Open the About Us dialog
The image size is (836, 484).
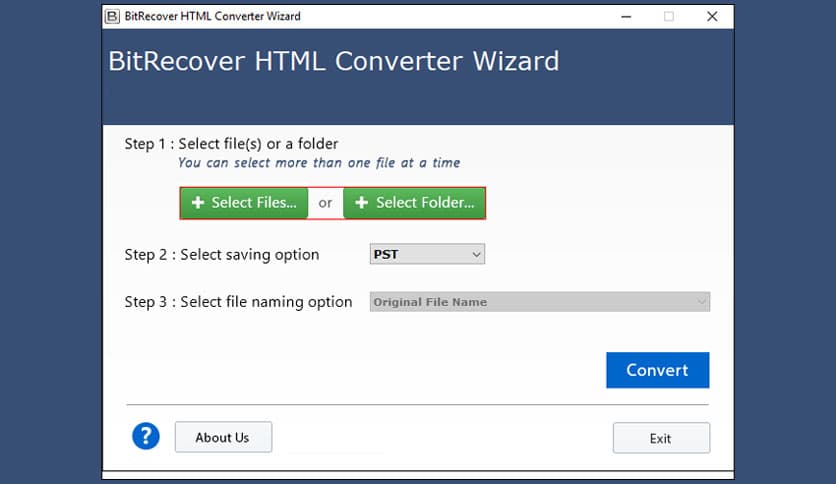tap(223, 438)
